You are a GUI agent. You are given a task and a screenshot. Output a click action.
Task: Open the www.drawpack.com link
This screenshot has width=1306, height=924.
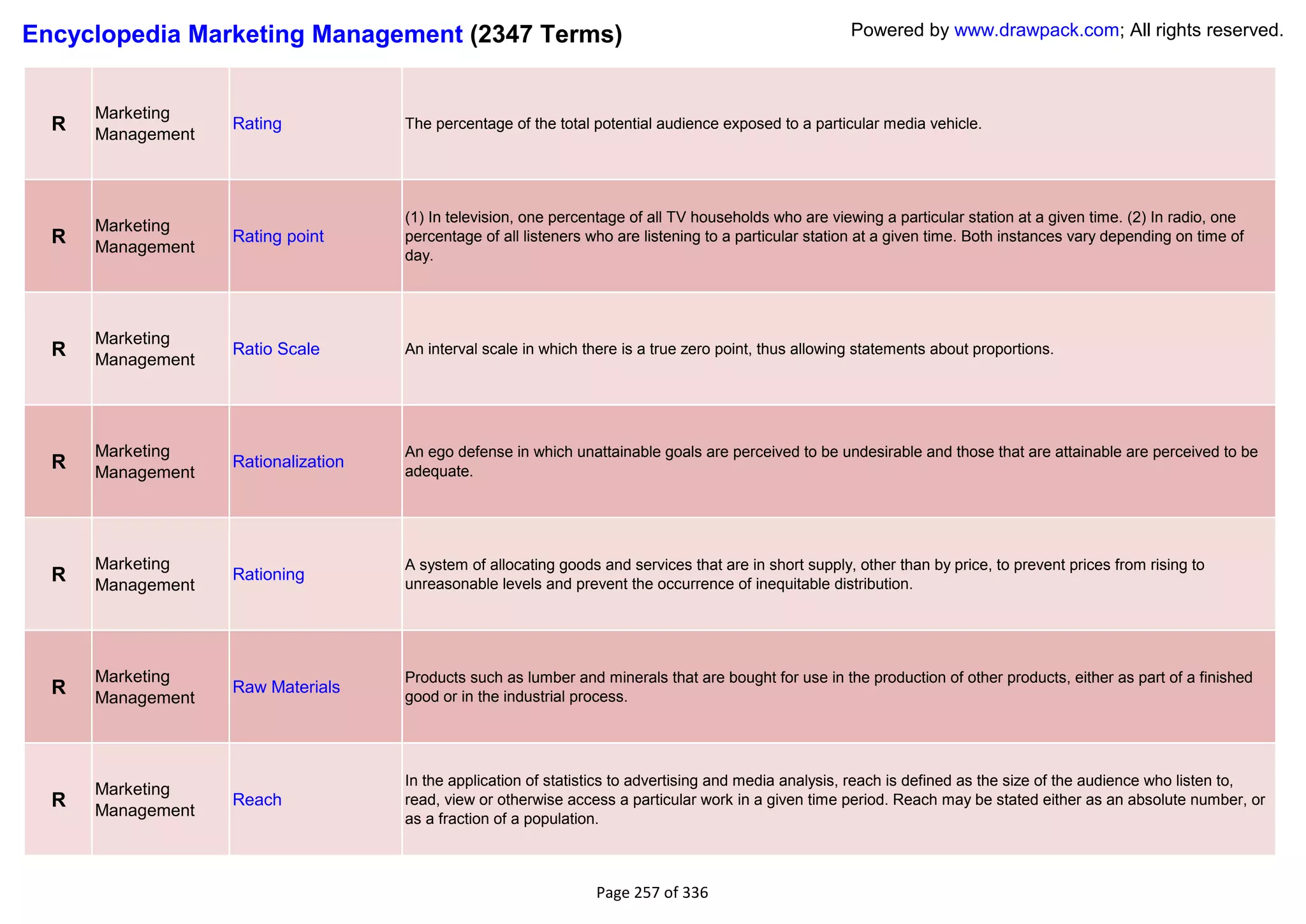pos(1036,30)
